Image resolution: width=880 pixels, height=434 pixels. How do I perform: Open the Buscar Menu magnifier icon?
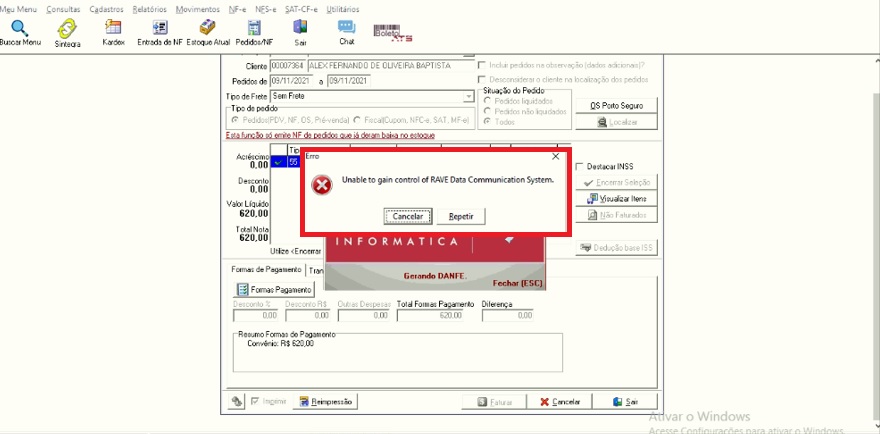click(20, 29)
